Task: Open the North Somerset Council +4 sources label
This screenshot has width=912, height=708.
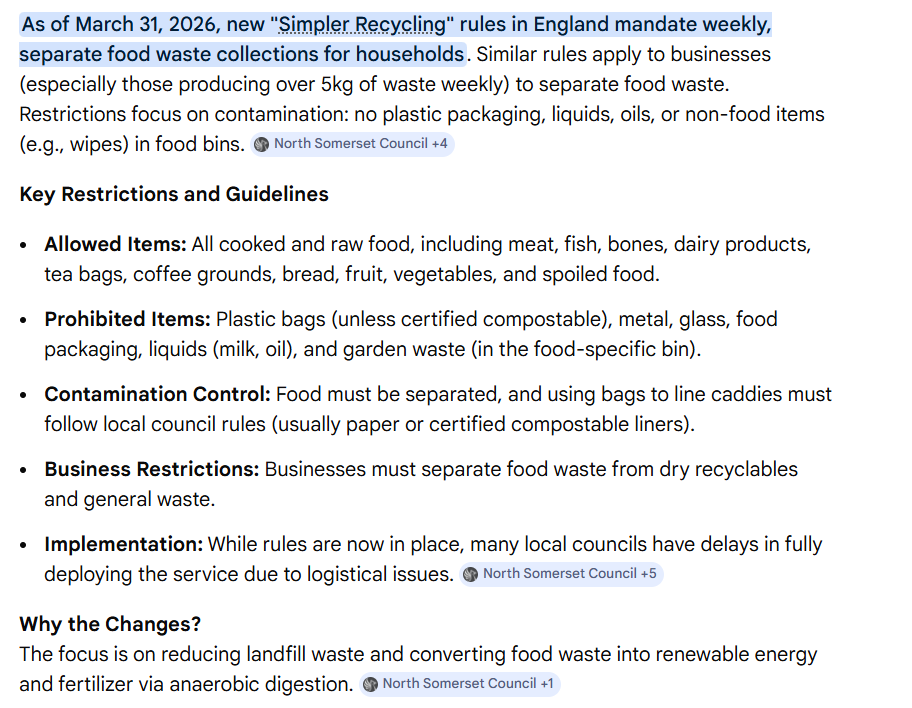Action: pyautogui.click(x=360, y=144)
